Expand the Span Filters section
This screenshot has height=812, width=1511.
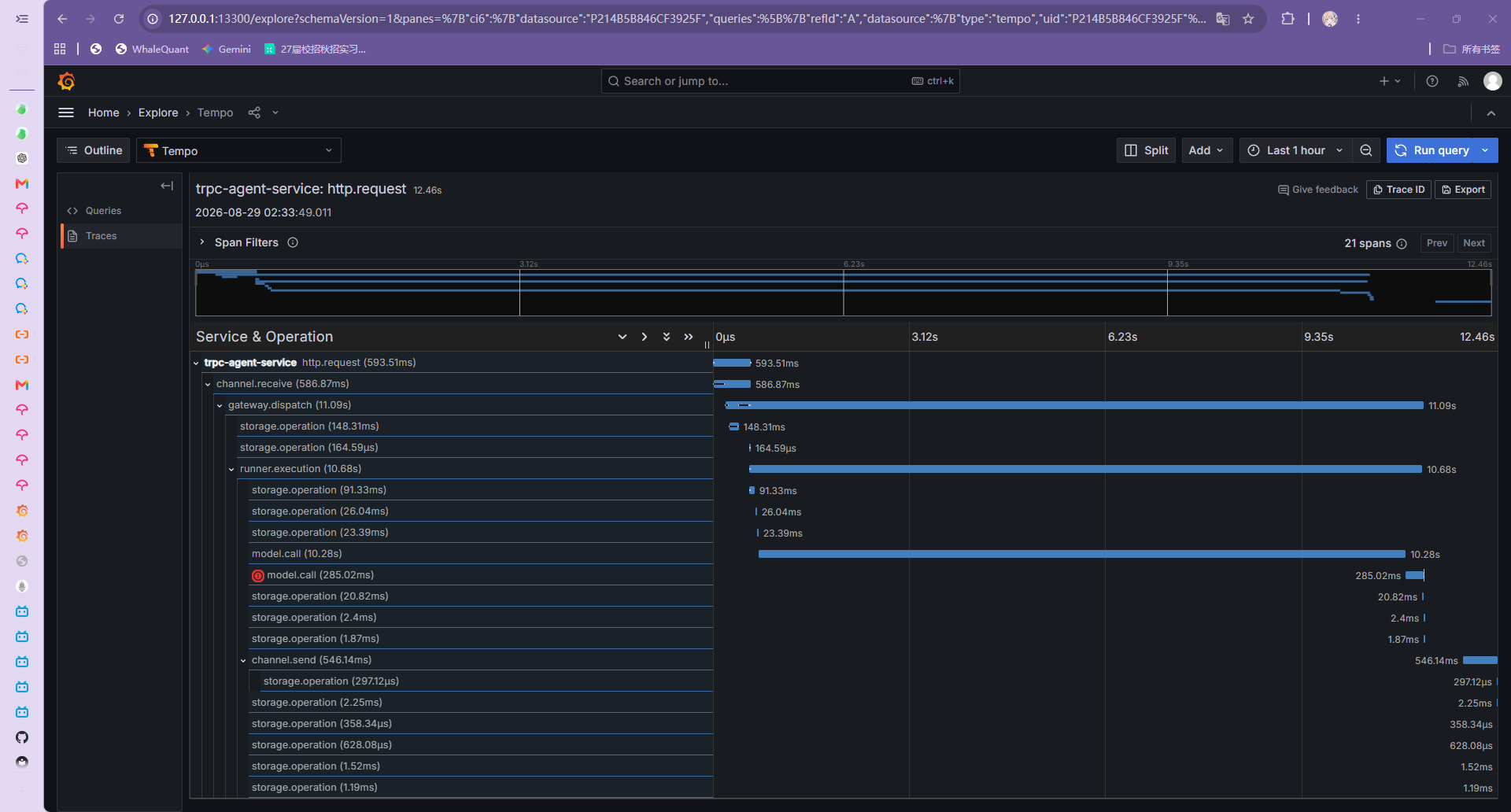point(202,242)
